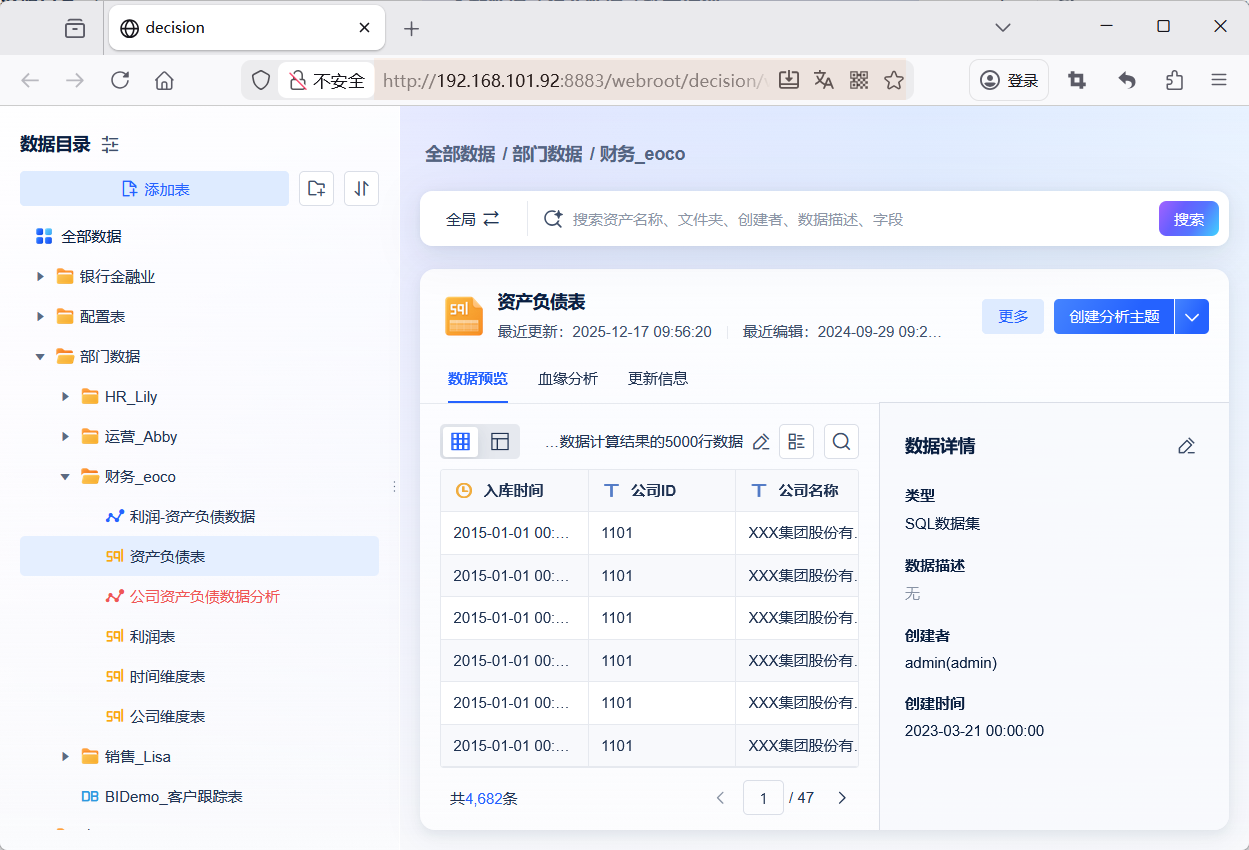Image resolution: width=1249 pixels, height=850 pixels.
Task: Open dropdown arrow next to 创建分析主题
Action: (x=1192, y=316)
